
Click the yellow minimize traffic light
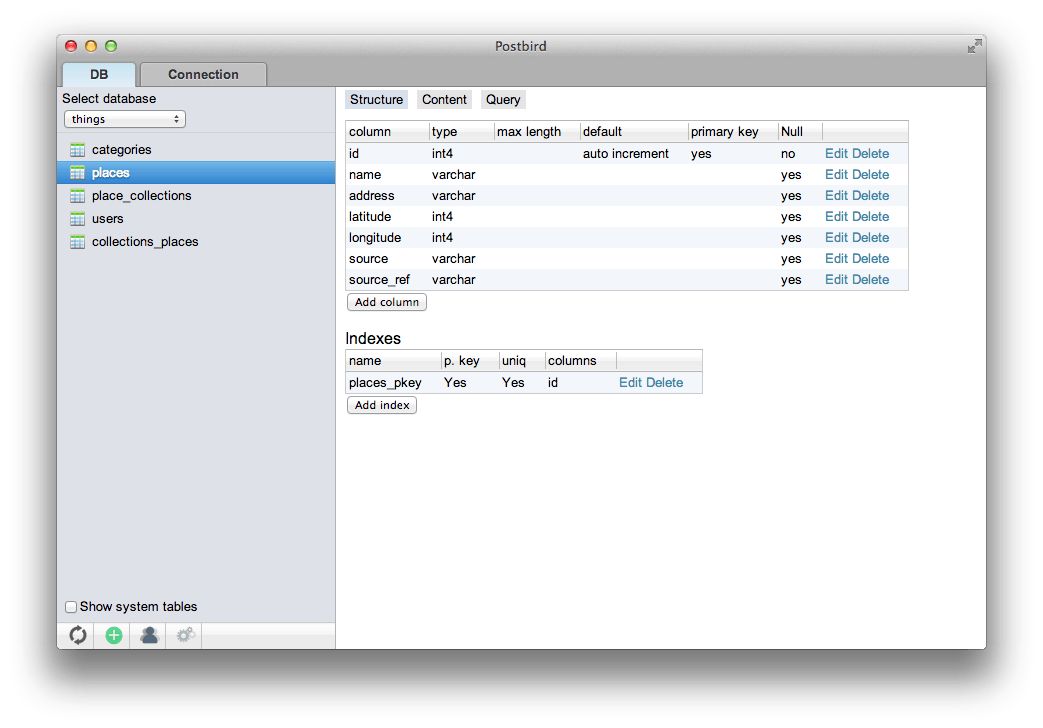[91, 45]
